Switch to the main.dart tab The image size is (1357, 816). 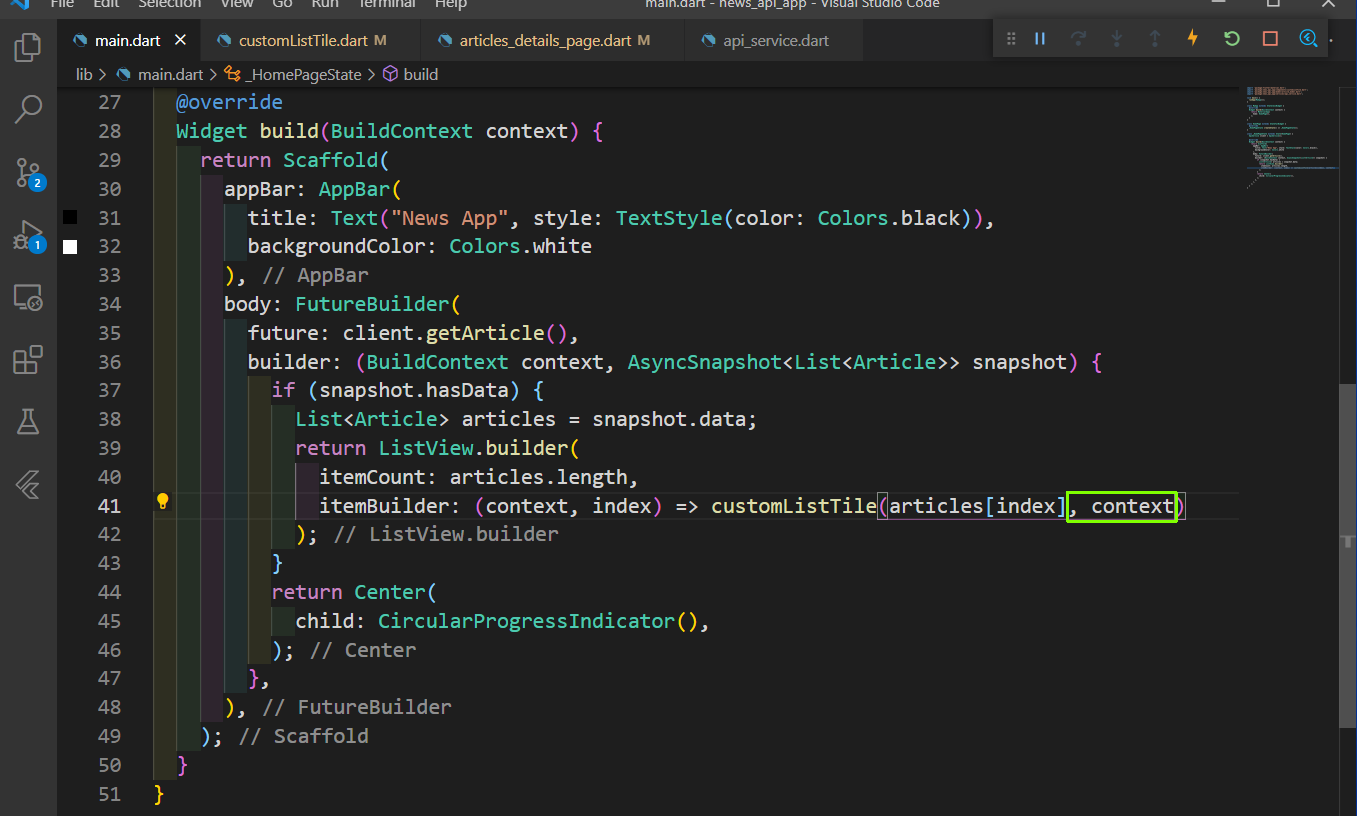(127, 41)
